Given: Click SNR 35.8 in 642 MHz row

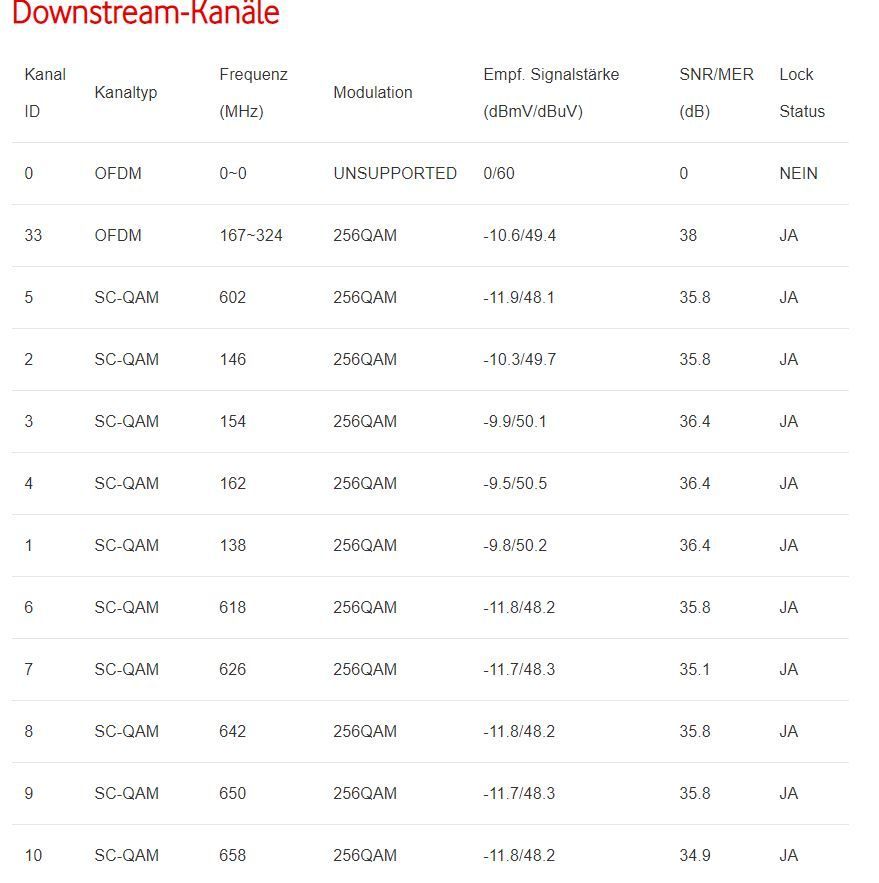Looking at the screenshot, I should click(695, 731).
